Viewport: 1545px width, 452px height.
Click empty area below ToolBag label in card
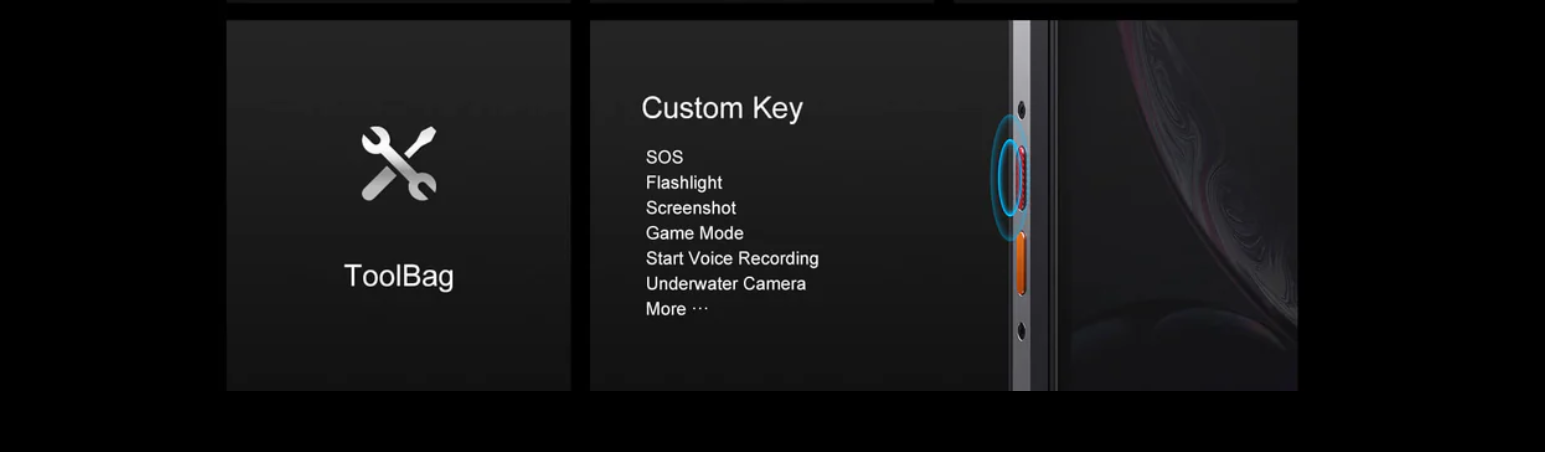point(399,342)
